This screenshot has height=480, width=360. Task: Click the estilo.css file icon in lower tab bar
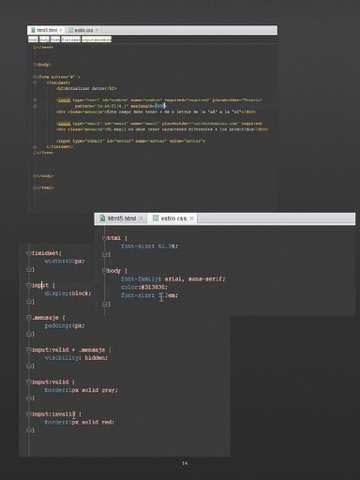[x=155, y=218]
